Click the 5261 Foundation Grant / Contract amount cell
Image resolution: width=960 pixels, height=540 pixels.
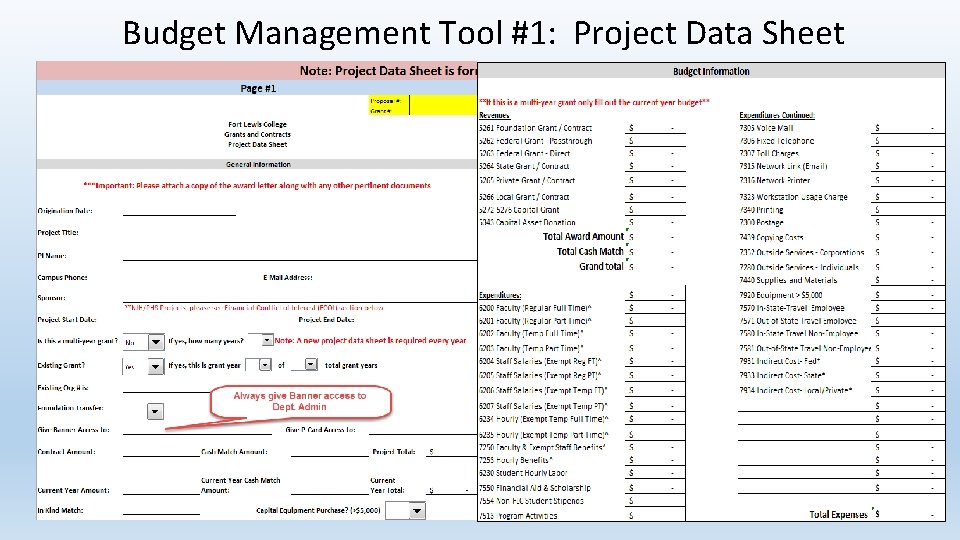[x=655, y=128]
